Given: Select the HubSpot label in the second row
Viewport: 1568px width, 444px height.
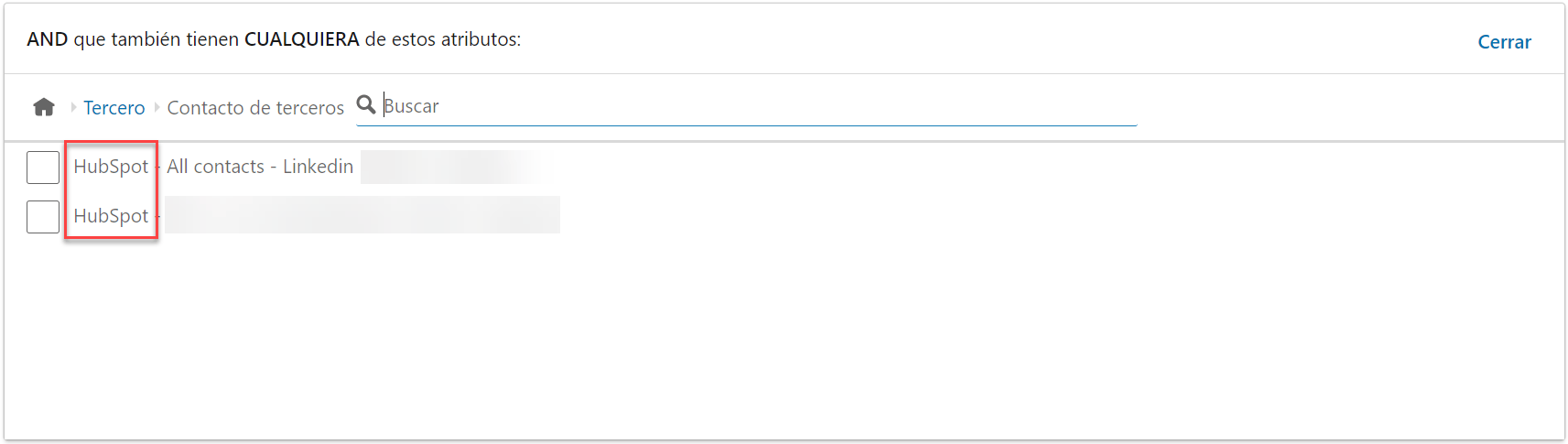Looking at the screenshot, I should coord(111,216).
